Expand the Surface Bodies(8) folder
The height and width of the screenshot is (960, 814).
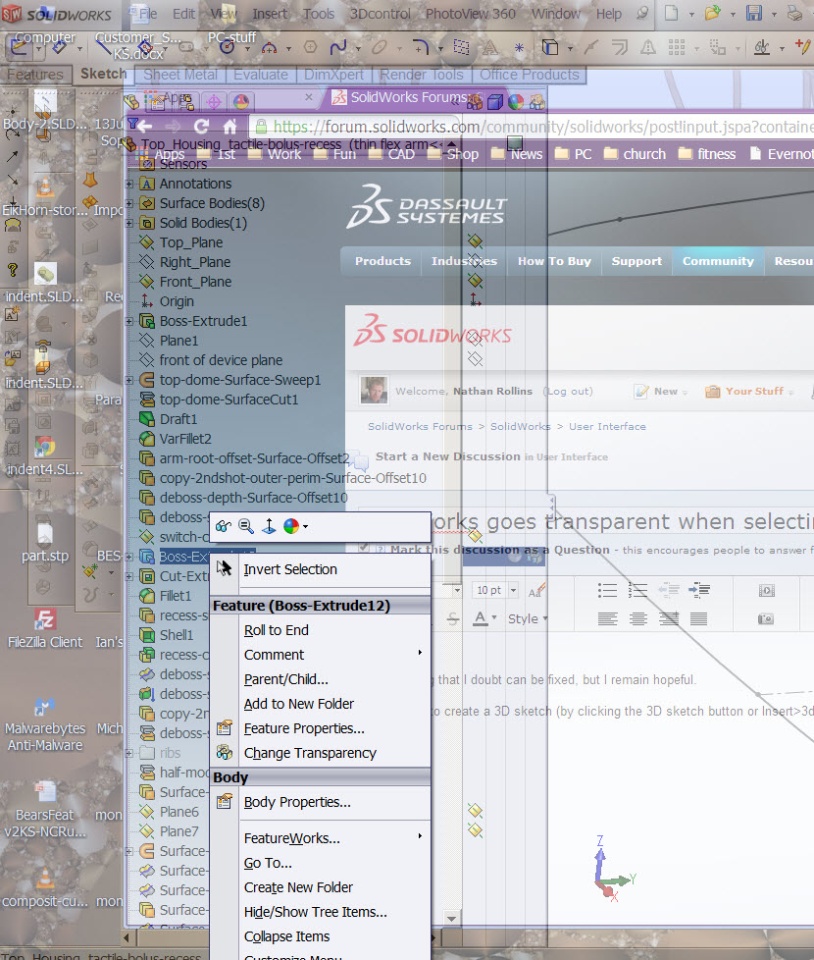129,203
